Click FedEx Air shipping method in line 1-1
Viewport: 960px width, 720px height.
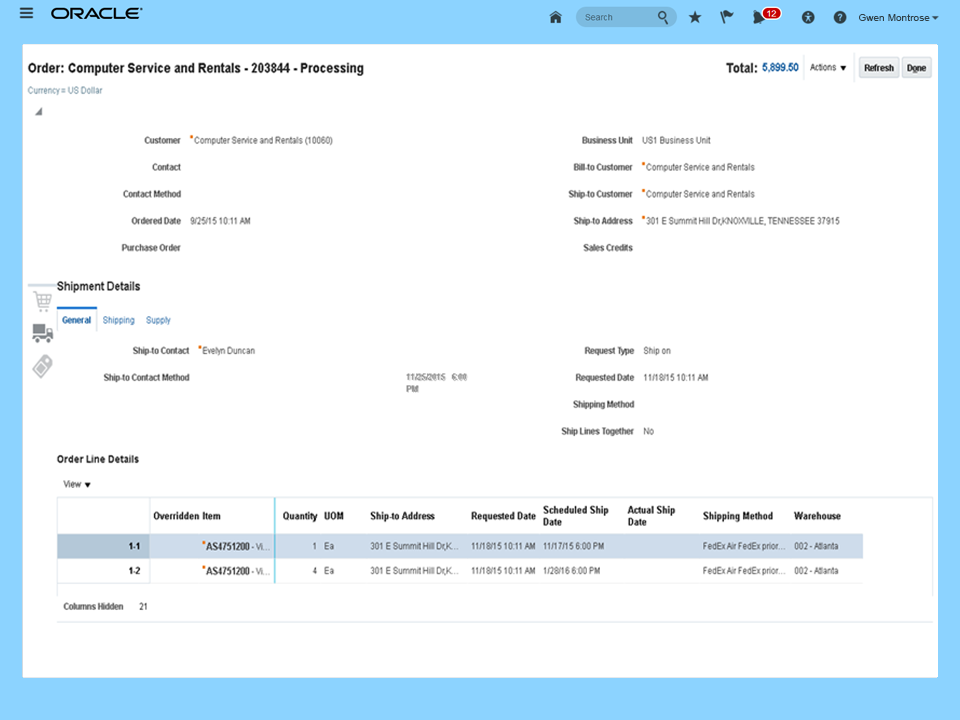tap(743, 546)
